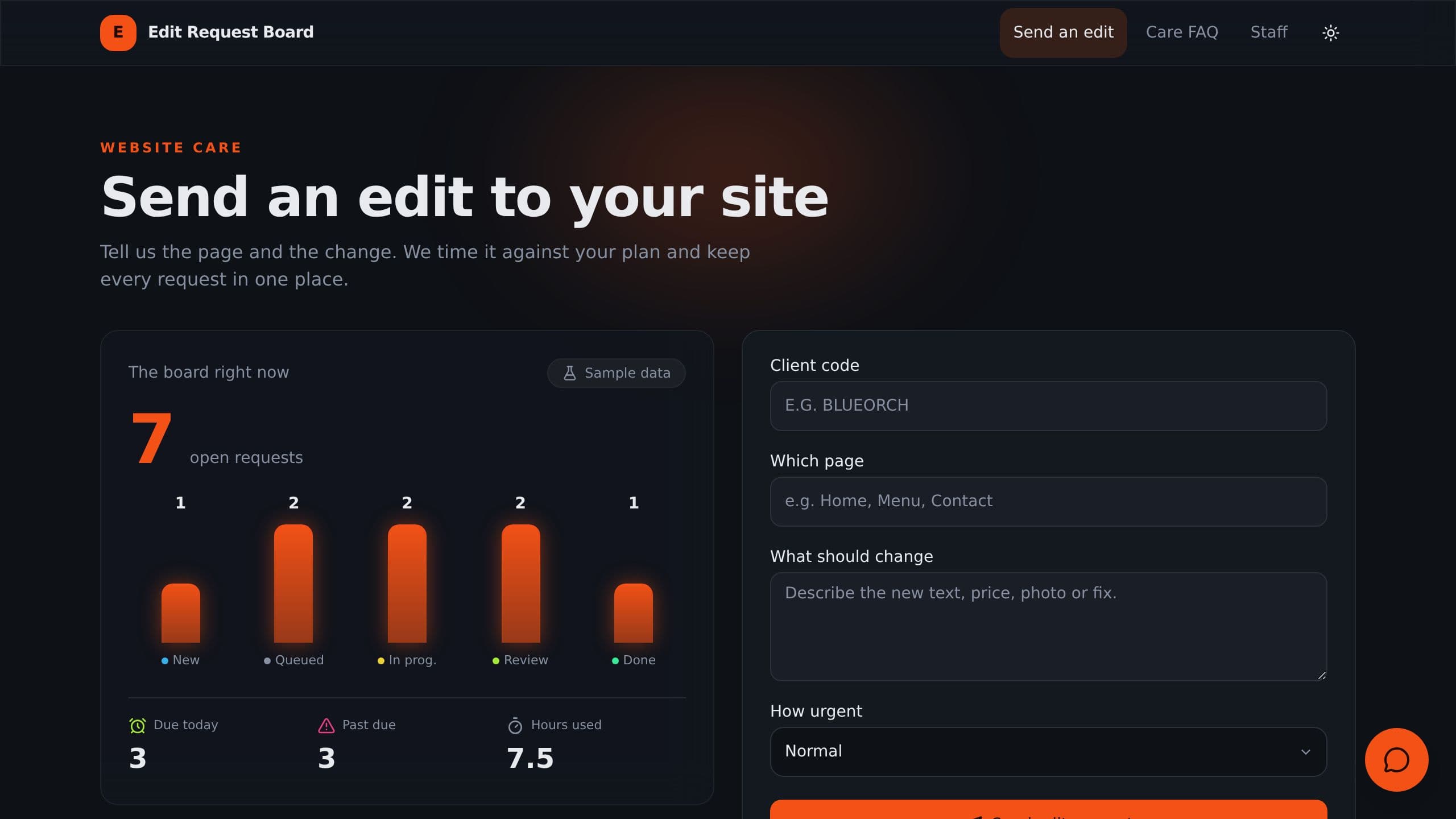The image size is (1456, 819).
Task: Click the orange E logo icon
Action: pyautogui.click(x=118, y=32)
